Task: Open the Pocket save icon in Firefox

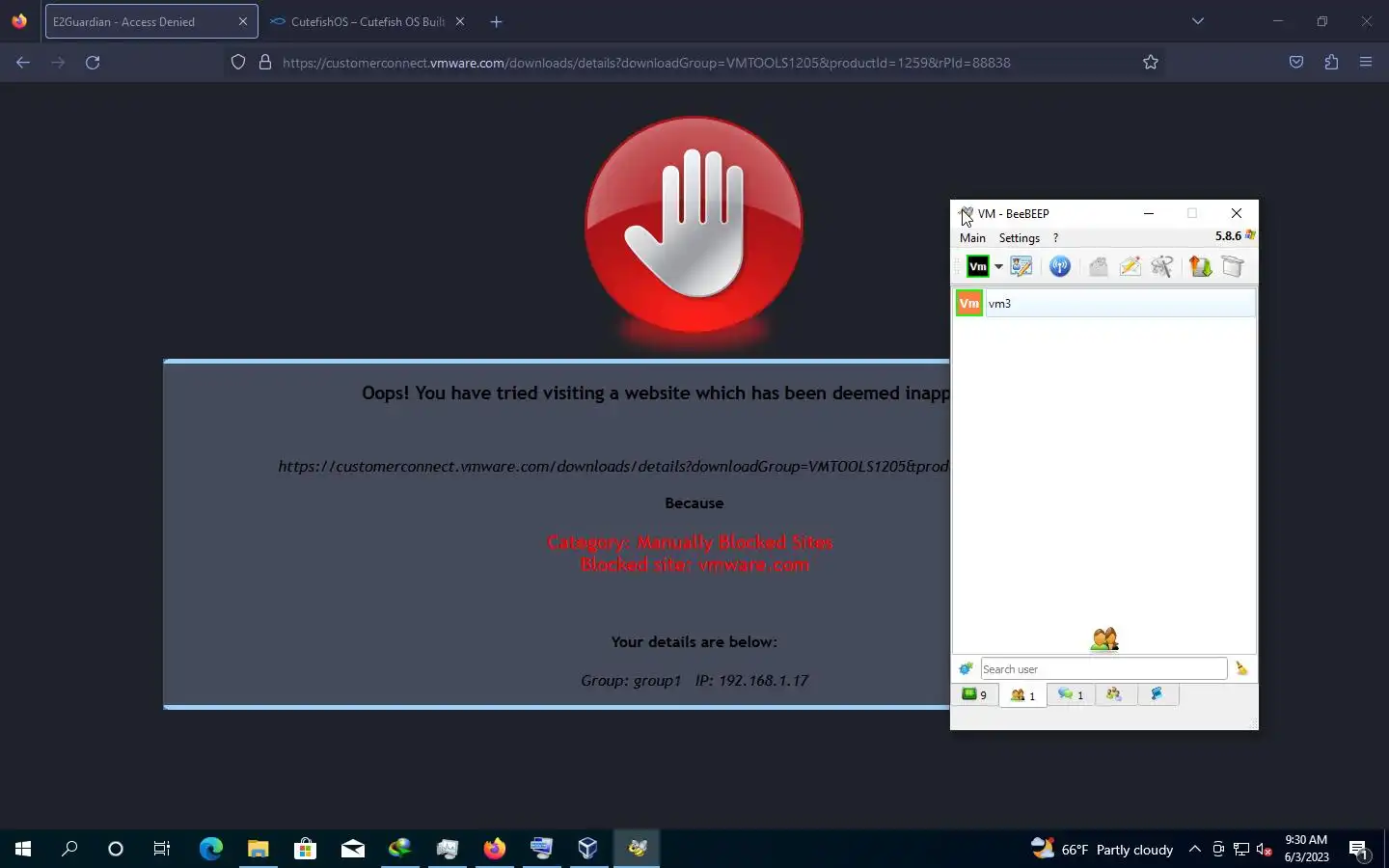Action: (1296, 62)
